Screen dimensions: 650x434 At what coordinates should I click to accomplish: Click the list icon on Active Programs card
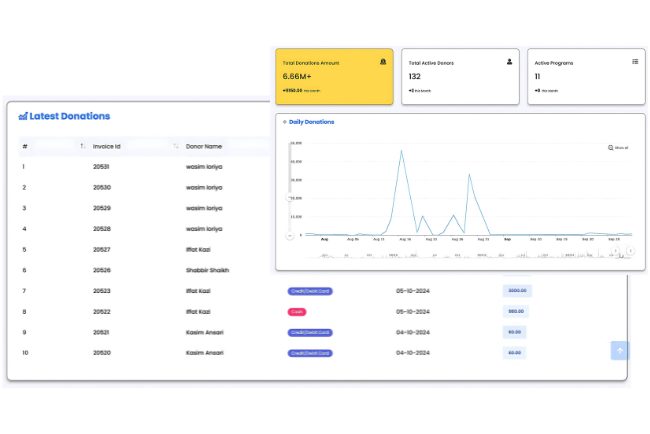pos(635,62)
